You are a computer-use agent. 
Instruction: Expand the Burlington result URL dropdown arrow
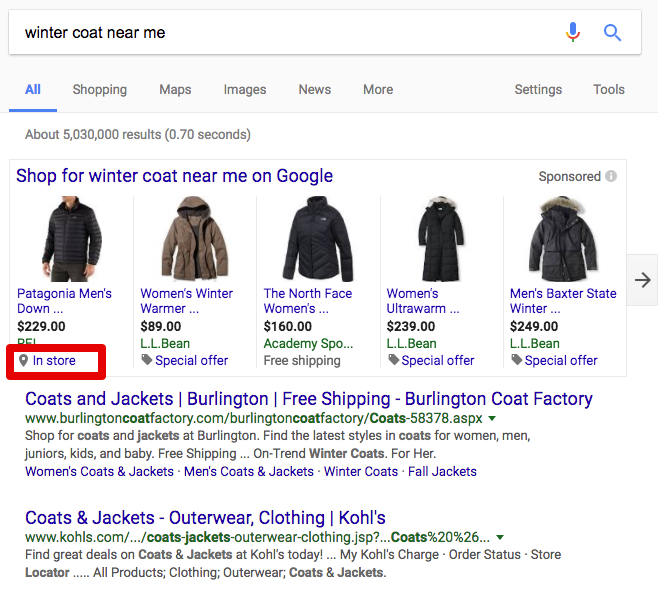point(492,418)
